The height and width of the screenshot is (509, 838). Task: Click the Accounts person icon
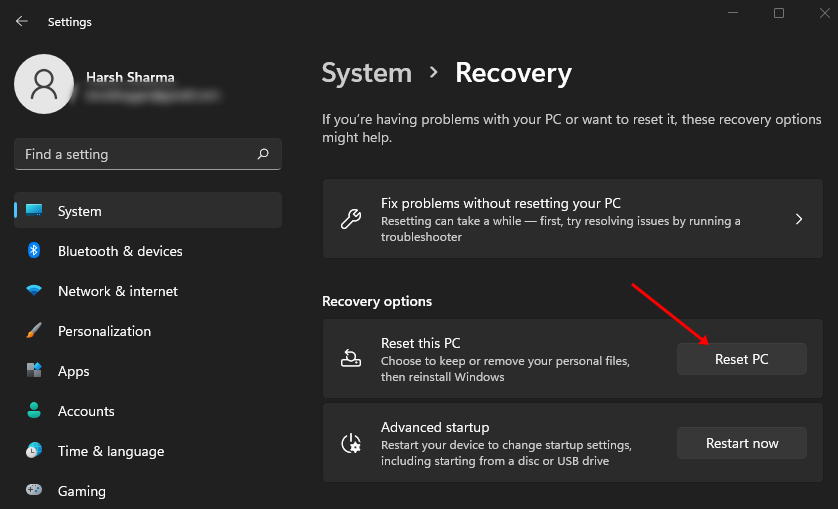pyautogui.click(x=34, y=411)
